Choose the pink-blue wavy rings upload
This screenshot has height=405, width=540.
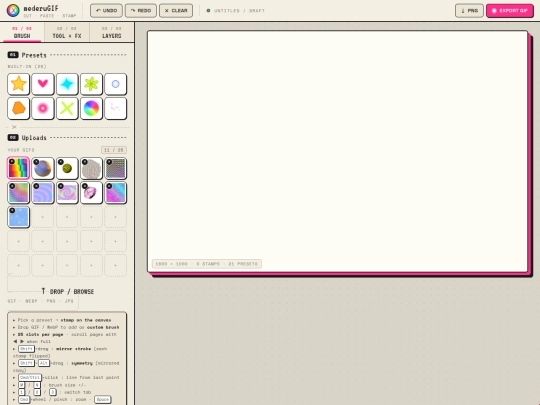pos(43,193)
